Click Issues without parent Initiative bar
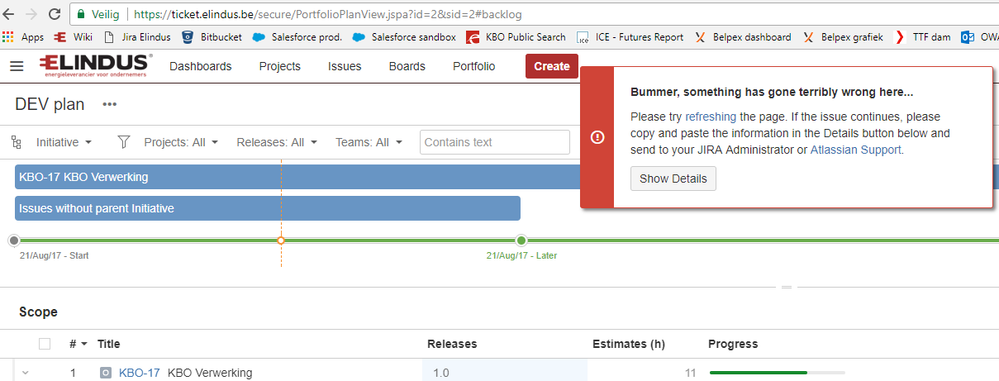 coord(268,208)
